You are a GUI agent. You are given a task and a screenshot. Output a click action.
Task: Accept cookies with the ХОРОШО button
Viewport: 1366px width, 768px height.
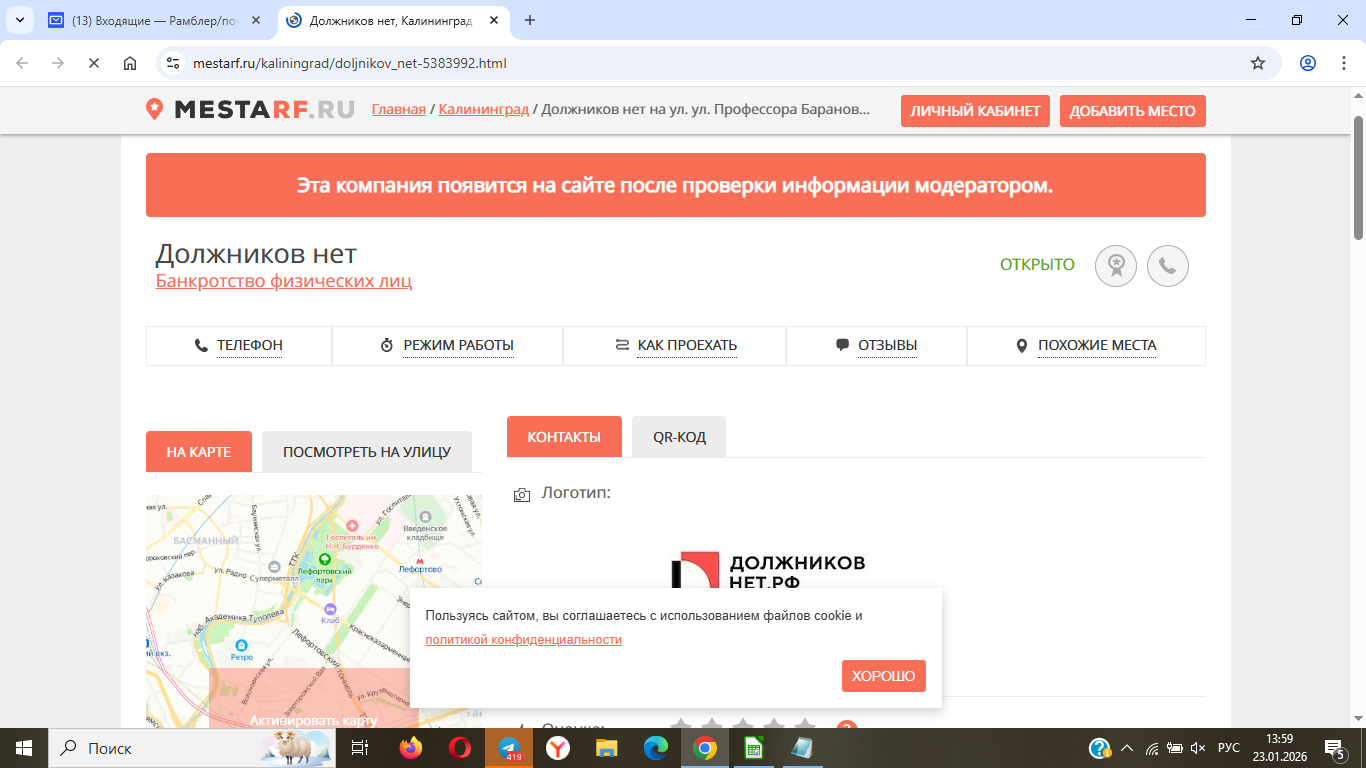click(x=884, y=676)
